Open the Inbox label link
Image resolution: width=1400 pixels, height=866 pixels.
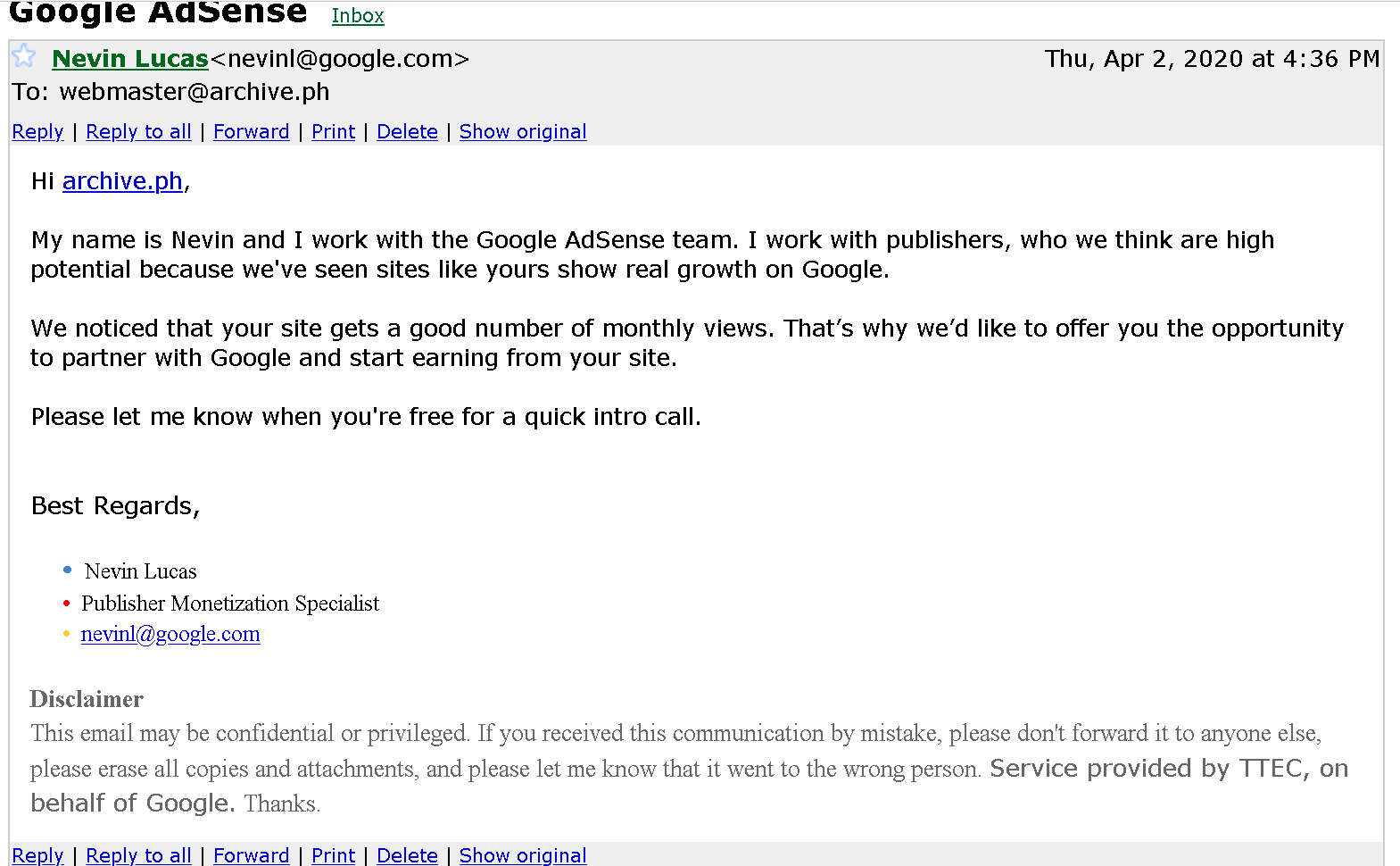pyautogui.click(x=358, y=16)
